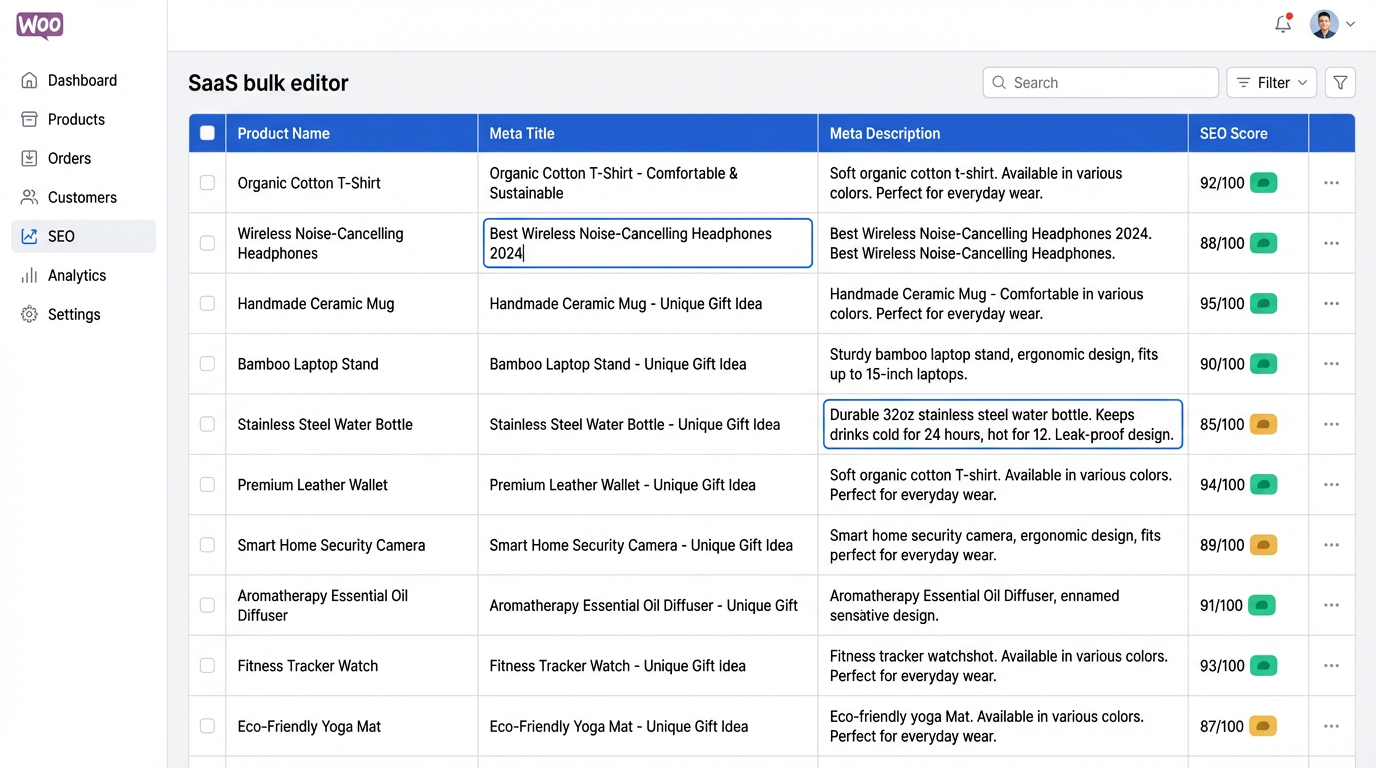Viewport: 1376px width, 768px height.
Task: Click the Dashboard home icon
Action: coord(30,80)
